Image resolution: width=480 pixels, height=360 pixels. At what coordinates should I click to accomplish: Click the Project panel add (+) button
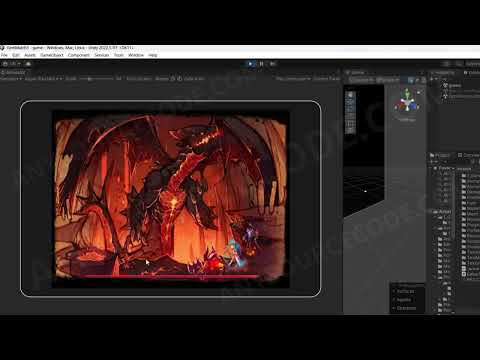click(433, 162)
